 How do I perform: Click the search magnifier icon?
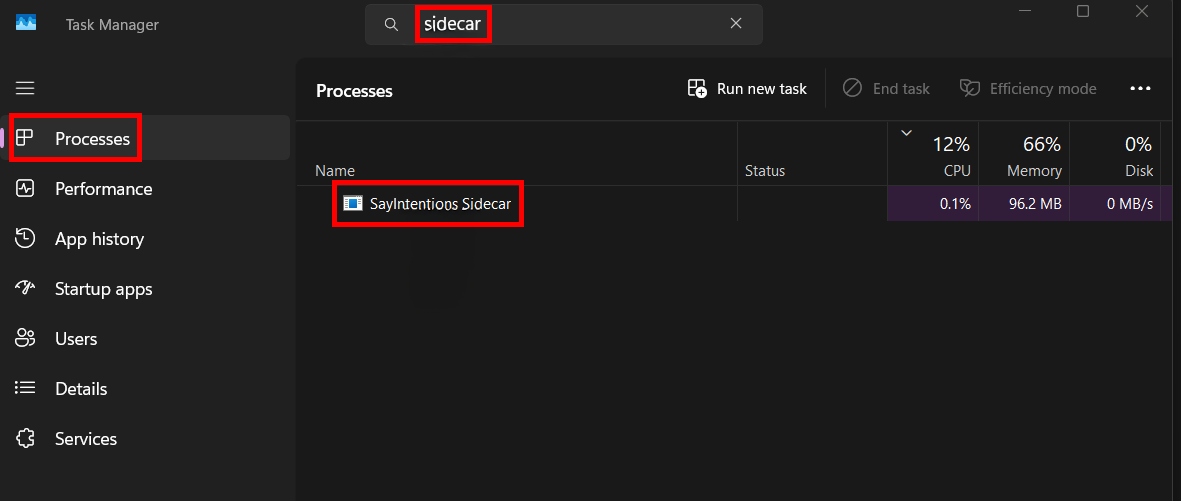pyautogui.click(x=391, y=24)
